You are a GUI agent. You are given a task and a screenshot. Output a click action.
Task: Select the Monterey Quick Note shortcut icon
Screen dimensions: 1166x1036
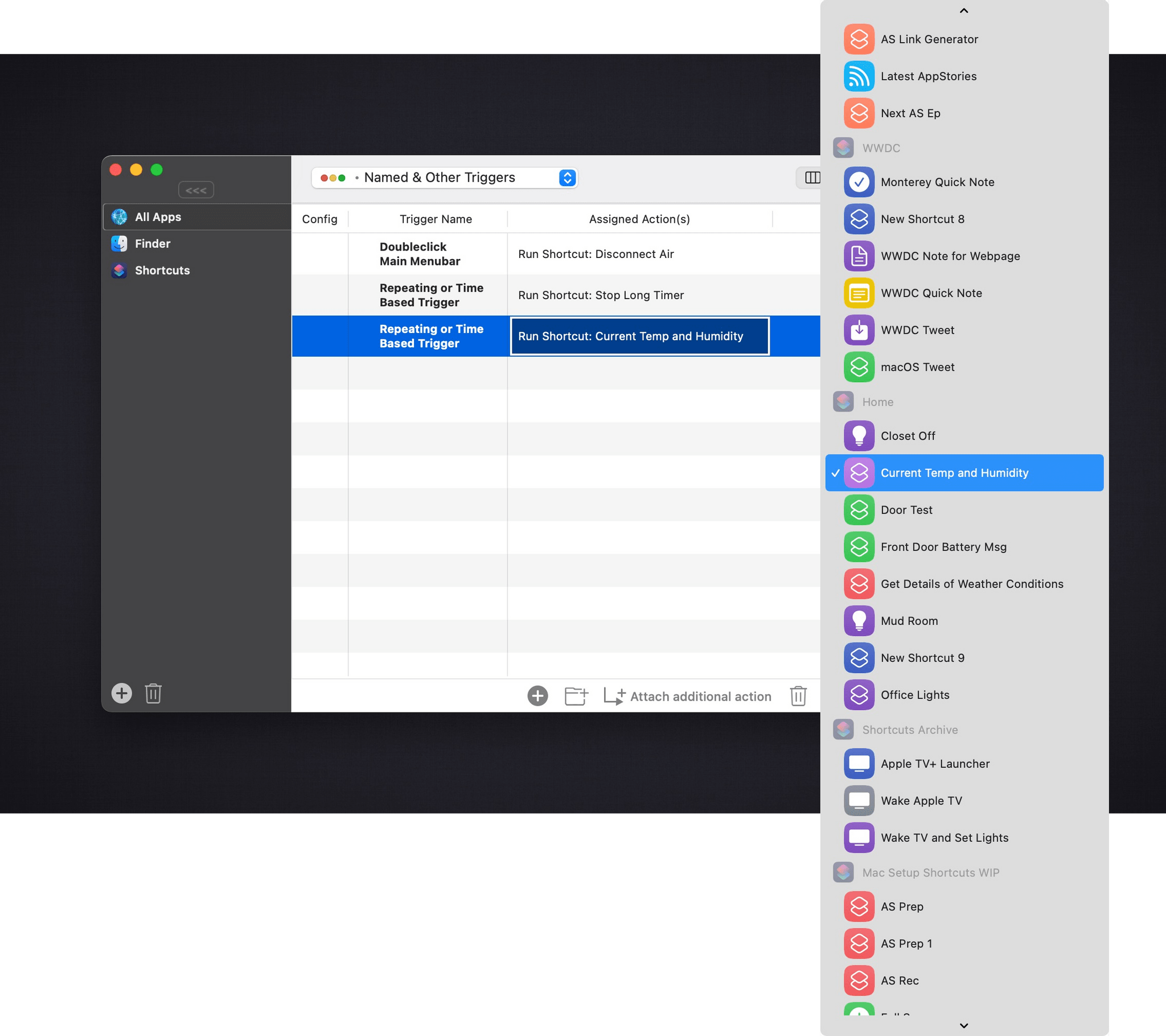click(x=857, y=182)
